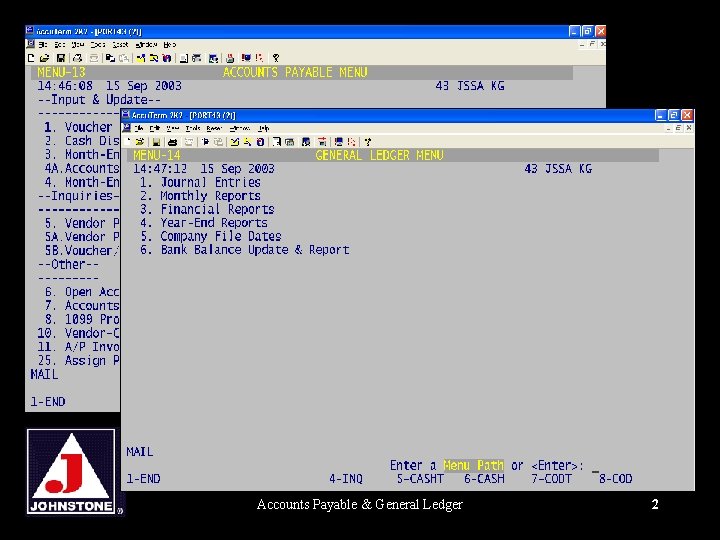Viewport: 720px width, 540px height.
Task: Click the '5-CASHT' function key label
Action: [x=420, y=479]
